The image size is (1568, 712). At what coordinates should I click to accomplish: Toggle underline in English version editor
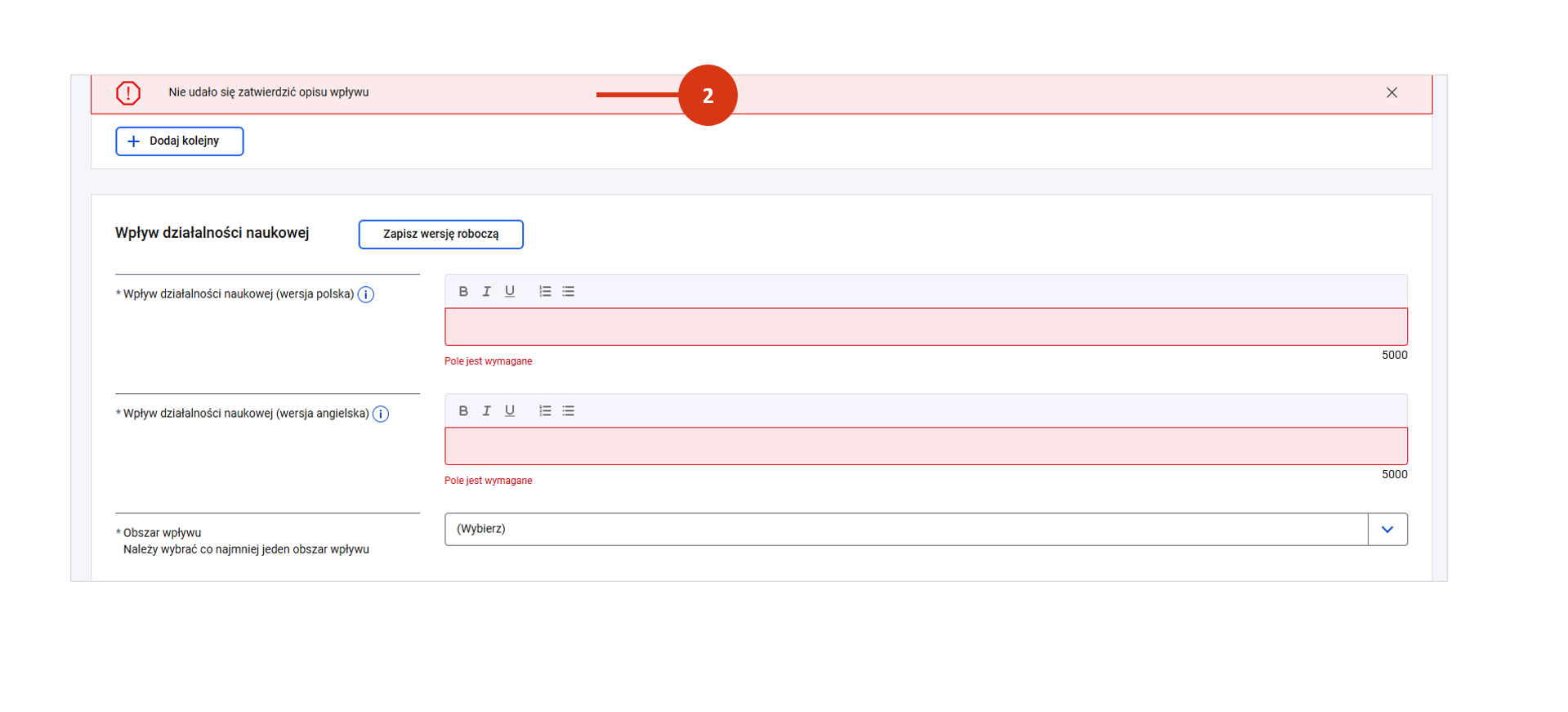pos(510,411)
